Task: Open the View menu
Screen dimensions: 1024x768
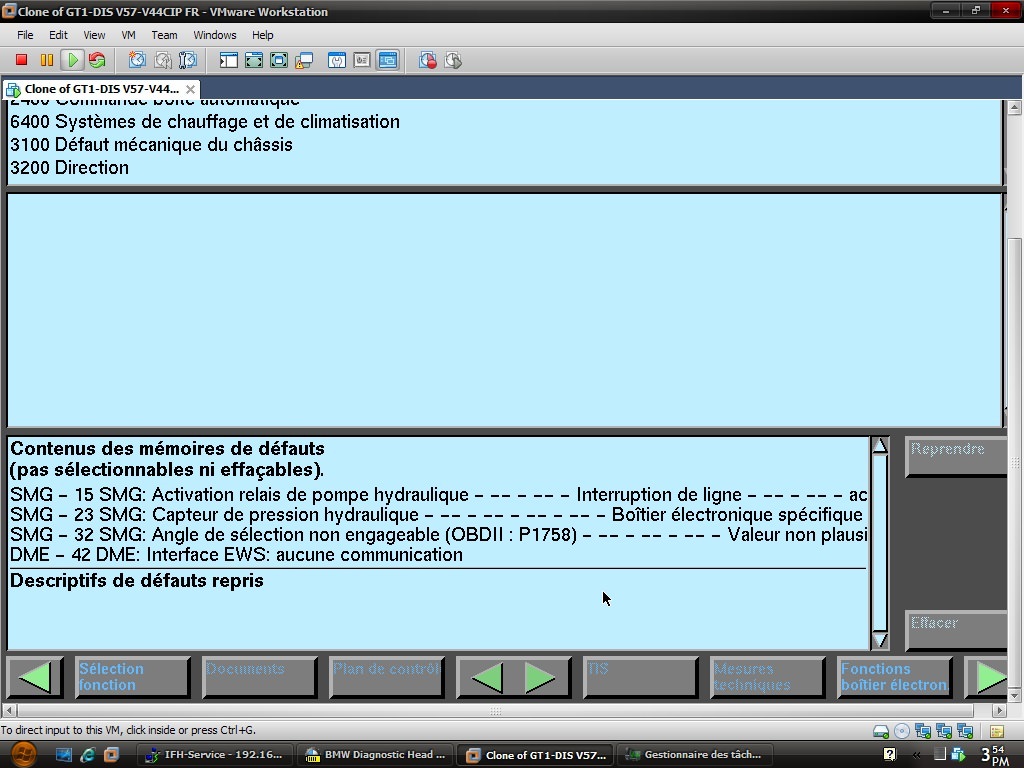Action: tap(94, 35)
